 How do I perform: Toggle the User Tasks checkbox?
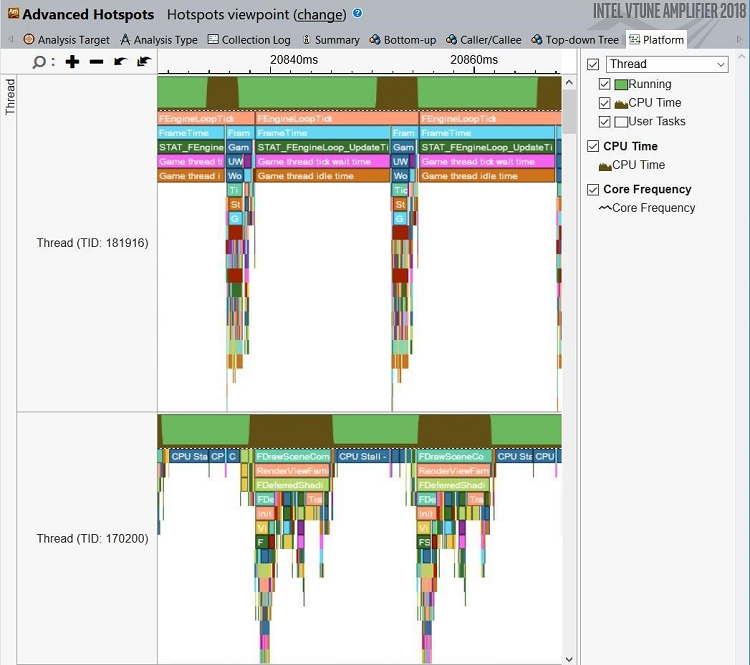pos(604,121)
